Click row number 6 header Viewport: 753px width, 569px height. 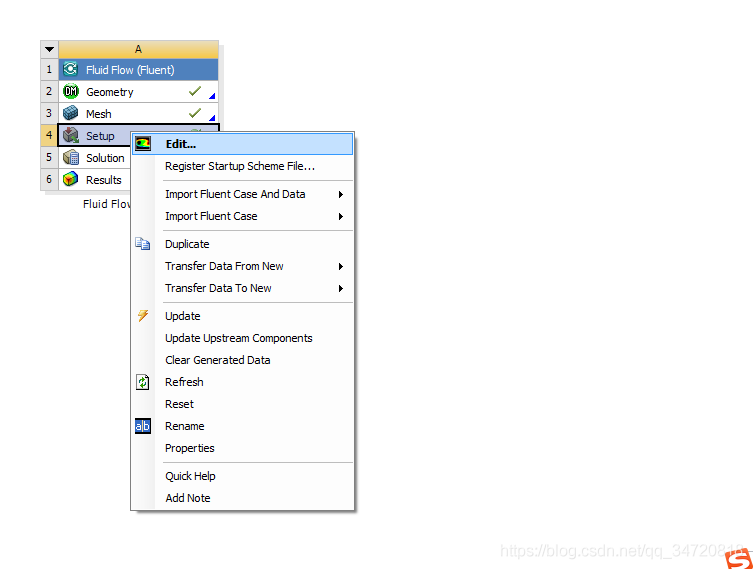(49, 180)
